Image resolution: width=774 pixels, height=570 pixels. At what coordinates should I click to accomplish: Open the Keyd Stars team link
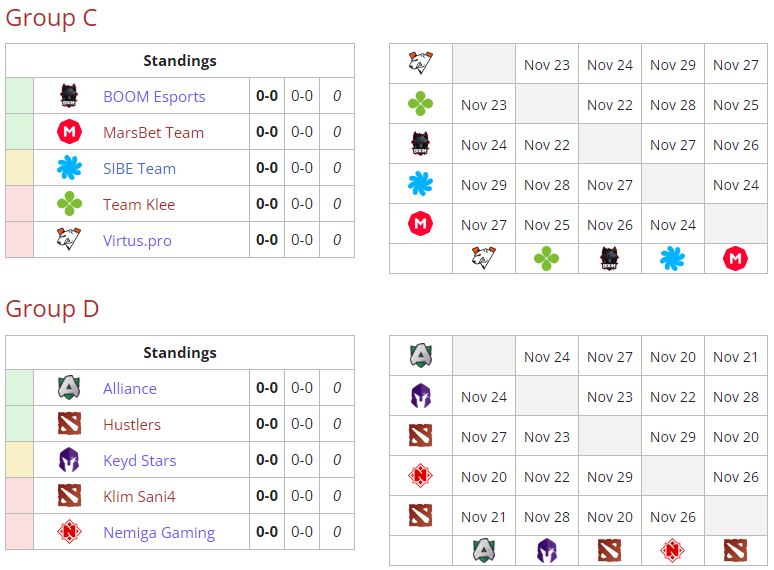pos(140,461)
